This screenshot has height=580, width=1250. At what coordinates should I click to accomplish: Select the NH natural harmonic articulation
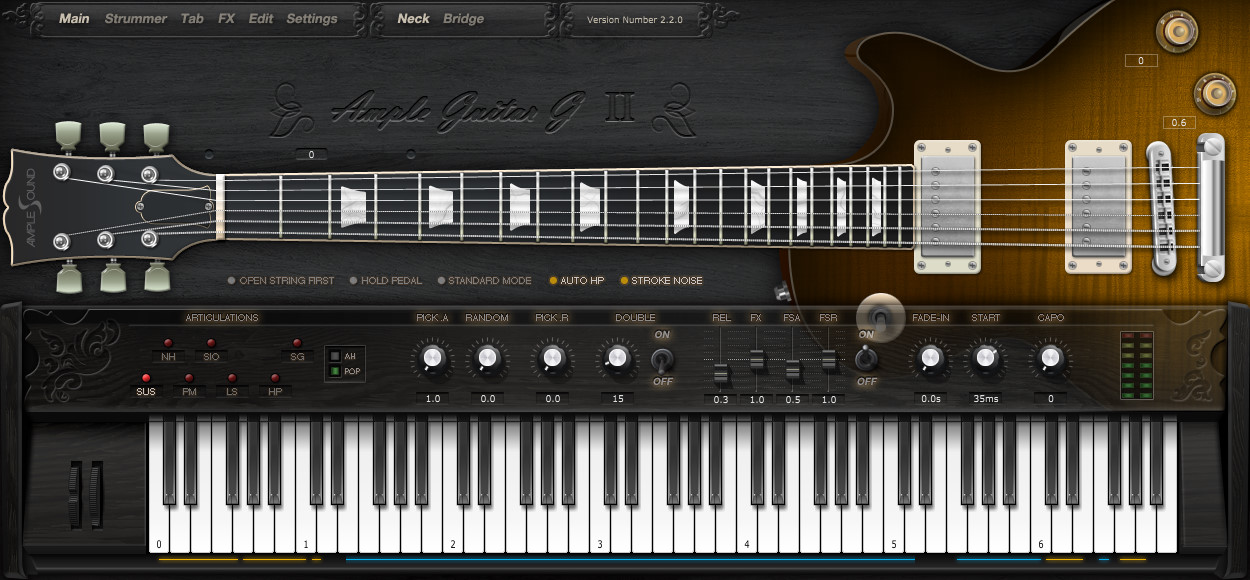(x=168, y=355)
